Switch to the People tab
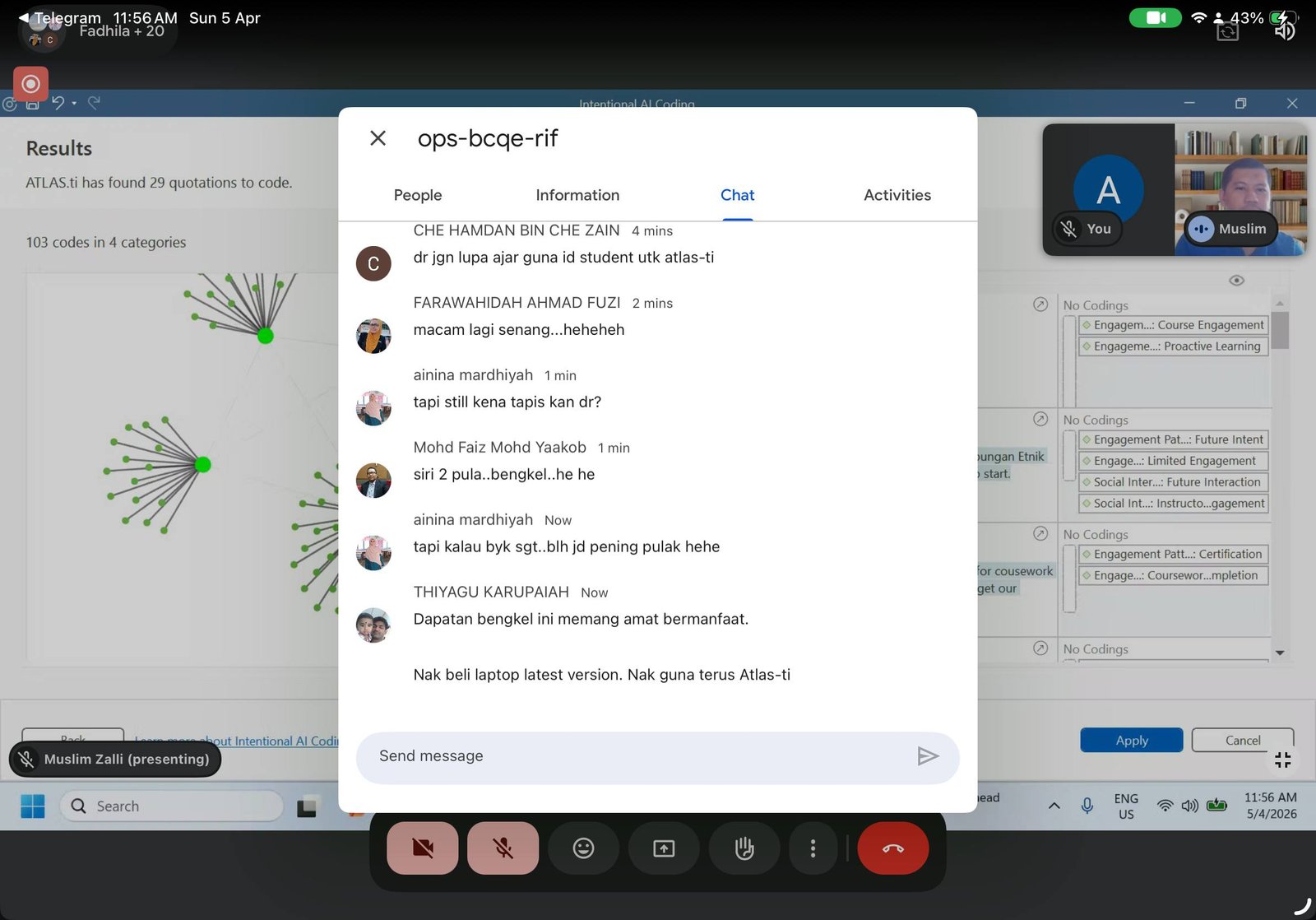Image resolution: width=1316 pixels, height=920 pixels. (x=418, y=196)
